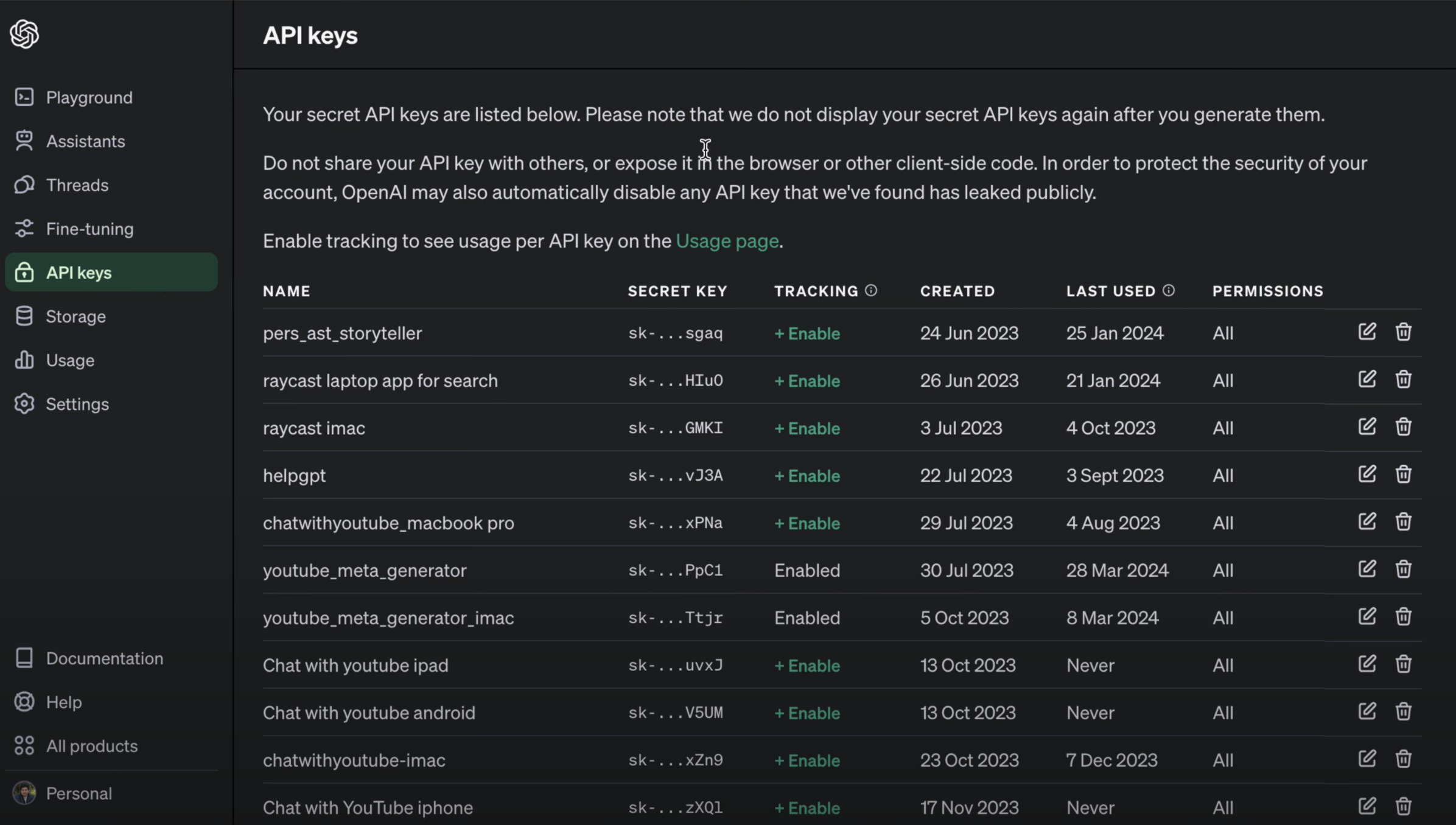Click the Tracking info icon

coord(871,290)
